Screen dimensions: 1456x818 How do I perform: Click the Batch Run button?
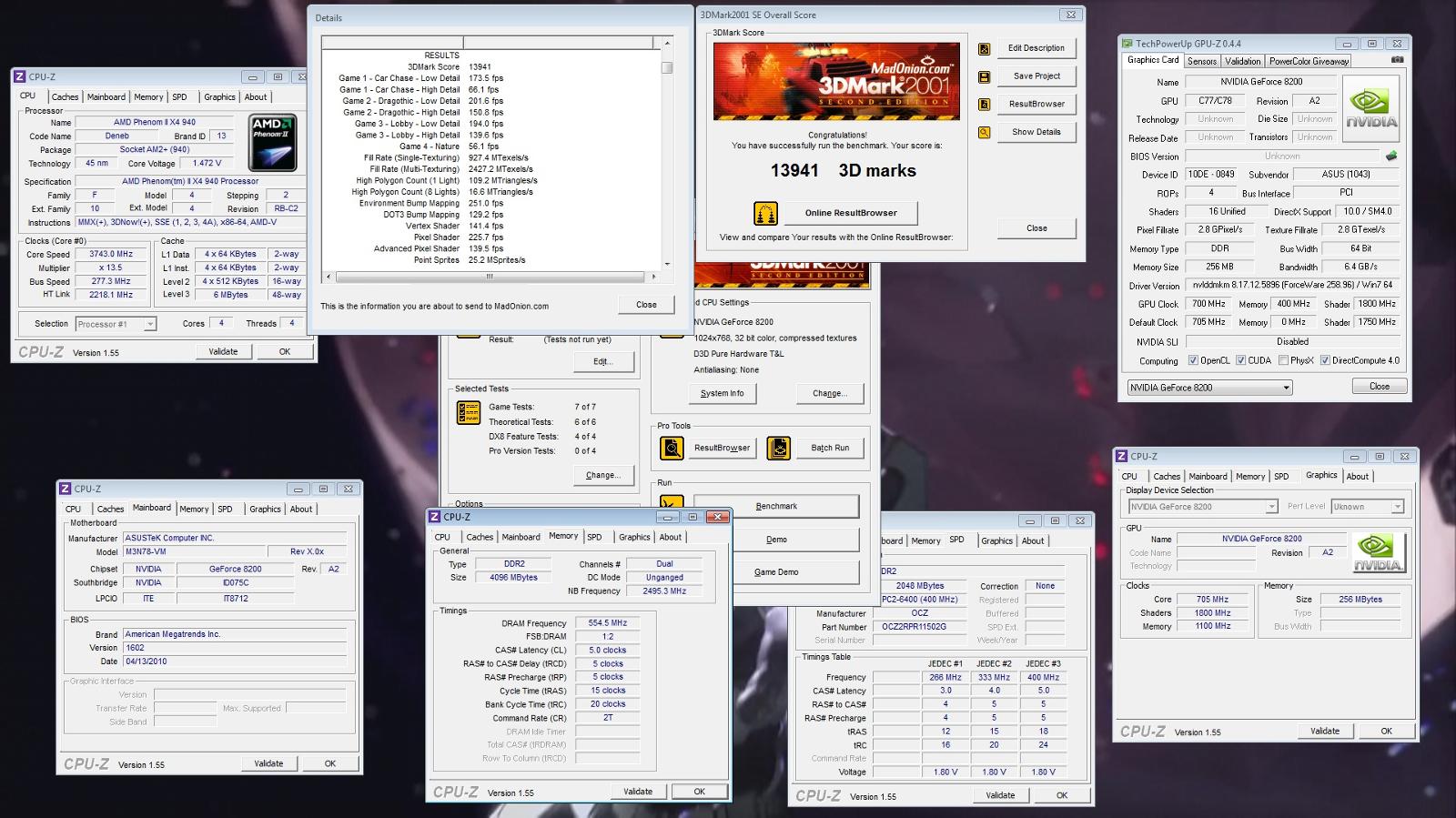pyautogui.click(x=830, y=448)
